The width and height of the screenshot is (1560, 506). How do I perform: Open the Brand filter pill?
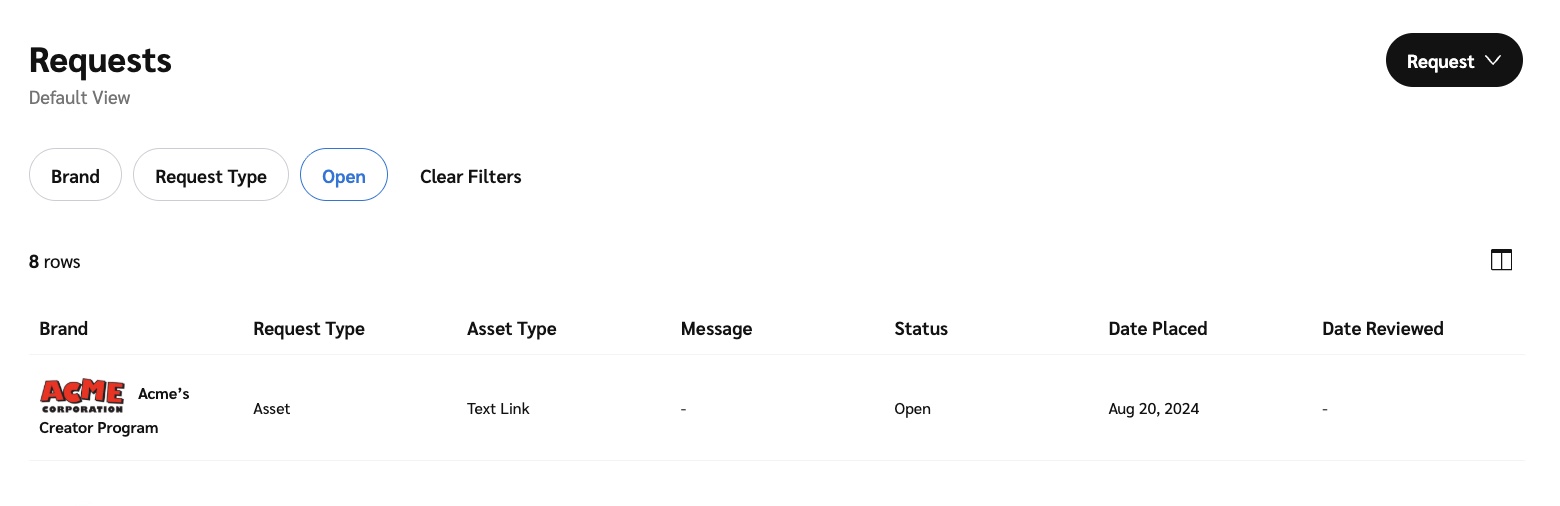(x=75, y=176)
